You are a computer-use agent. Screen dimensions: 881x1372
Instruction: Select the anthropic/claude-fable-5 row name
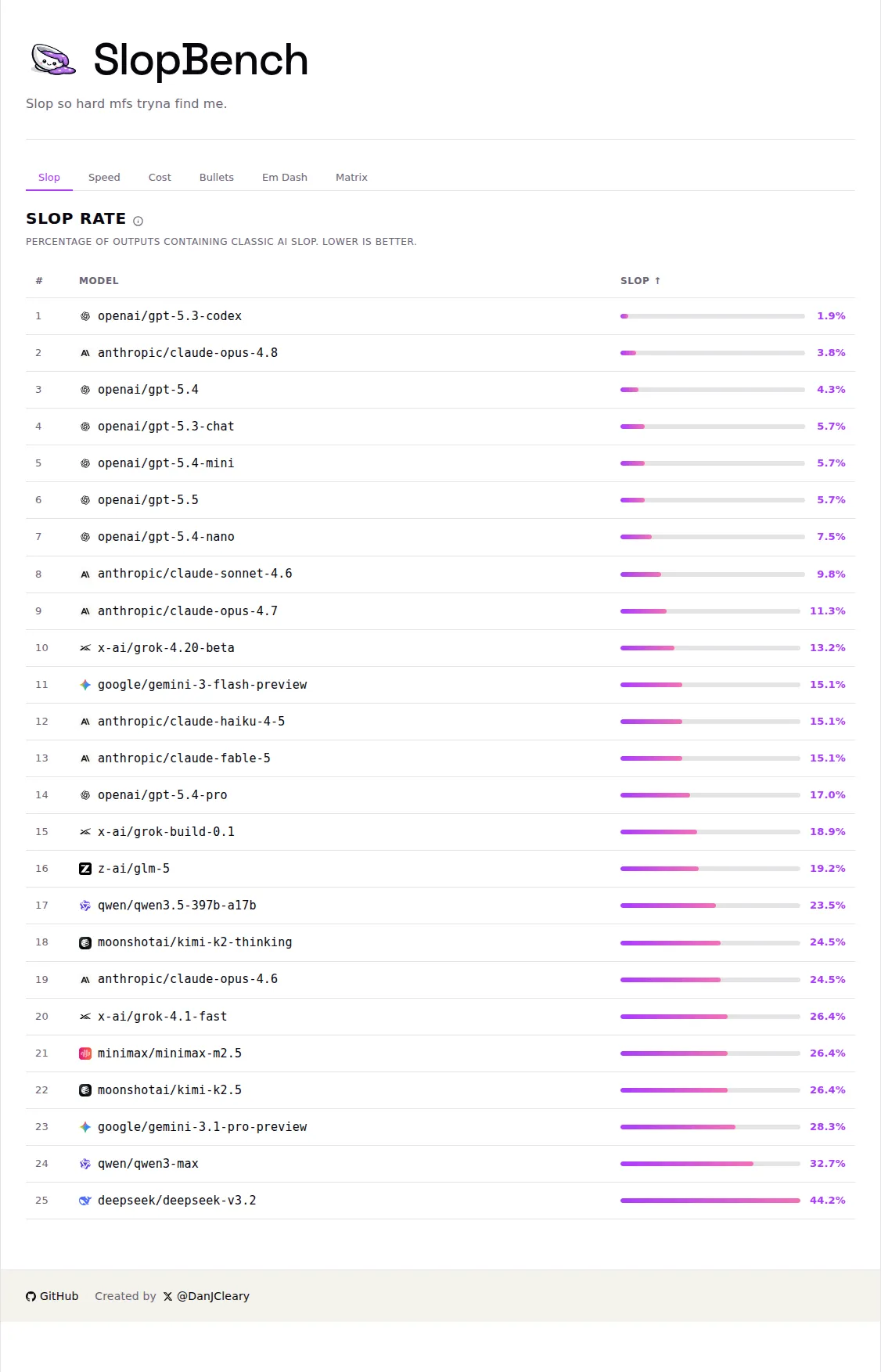[x=184, y=758]
